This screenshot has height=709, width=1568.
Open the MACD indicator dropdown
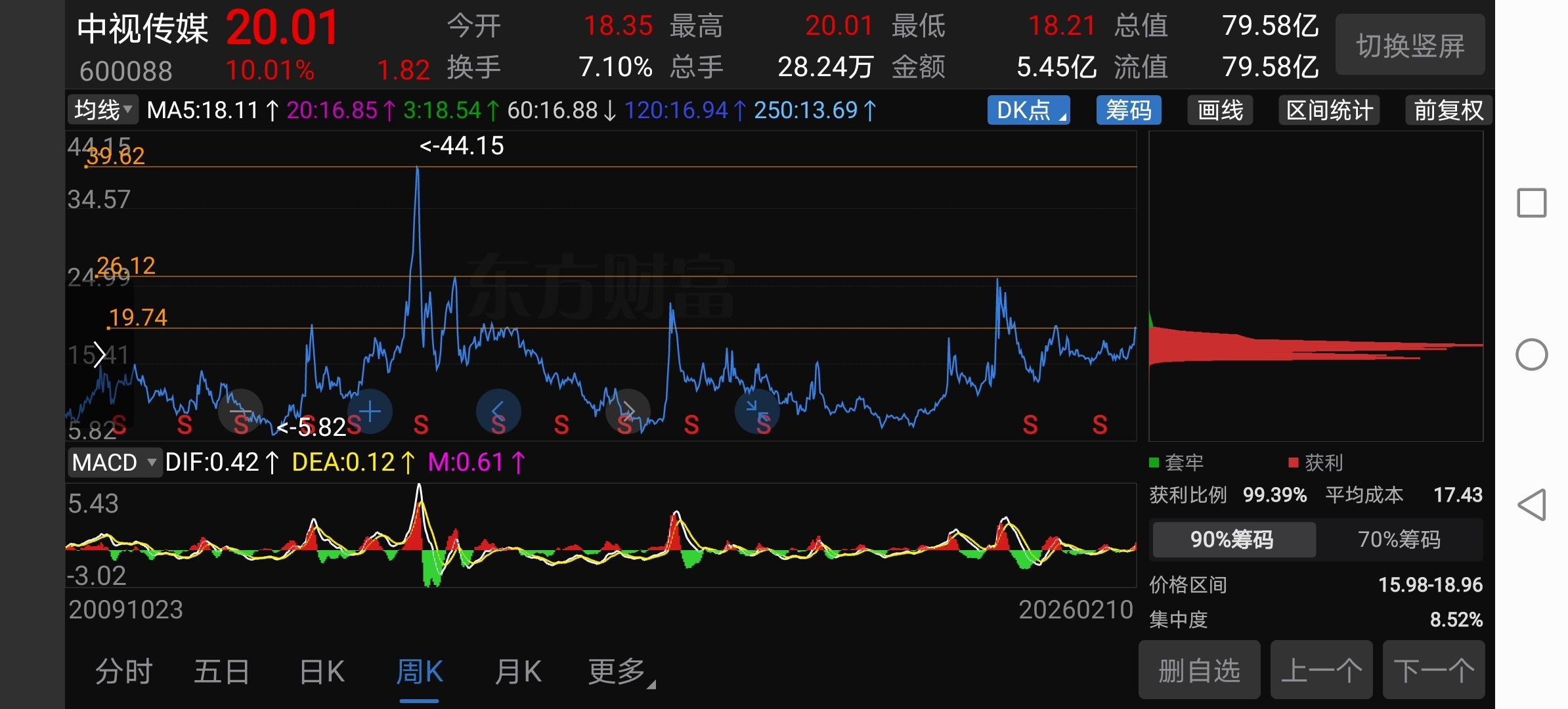pyautogui.click(x=114, y=463)
